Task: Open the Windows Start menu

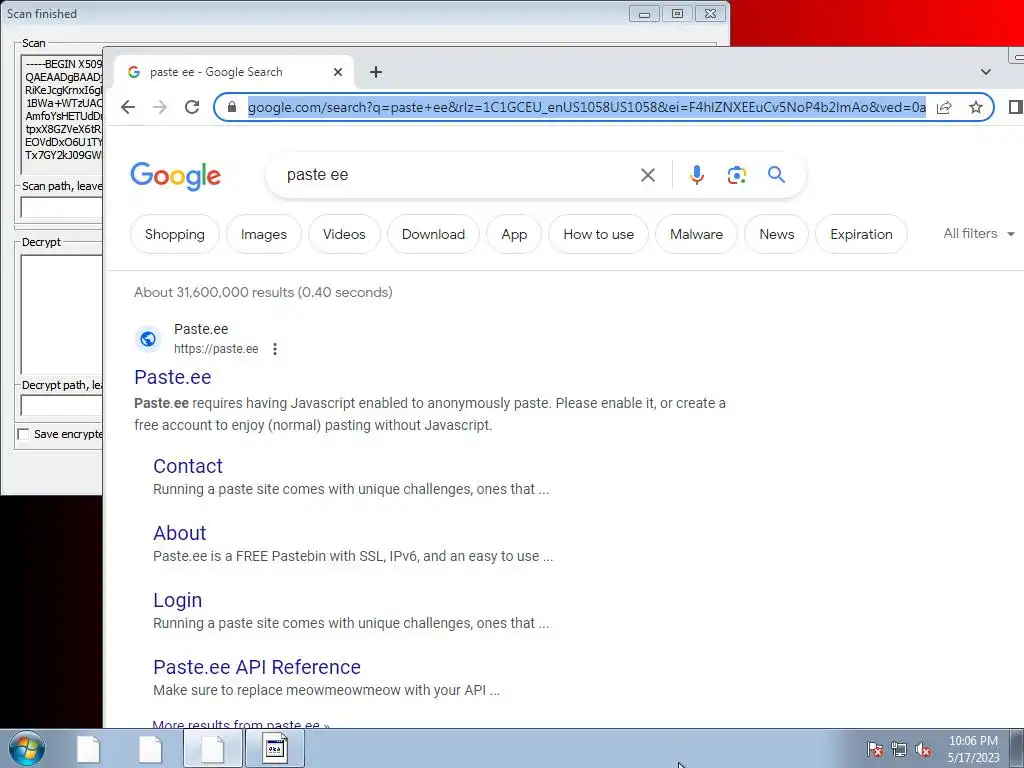Action: (27, 748)
